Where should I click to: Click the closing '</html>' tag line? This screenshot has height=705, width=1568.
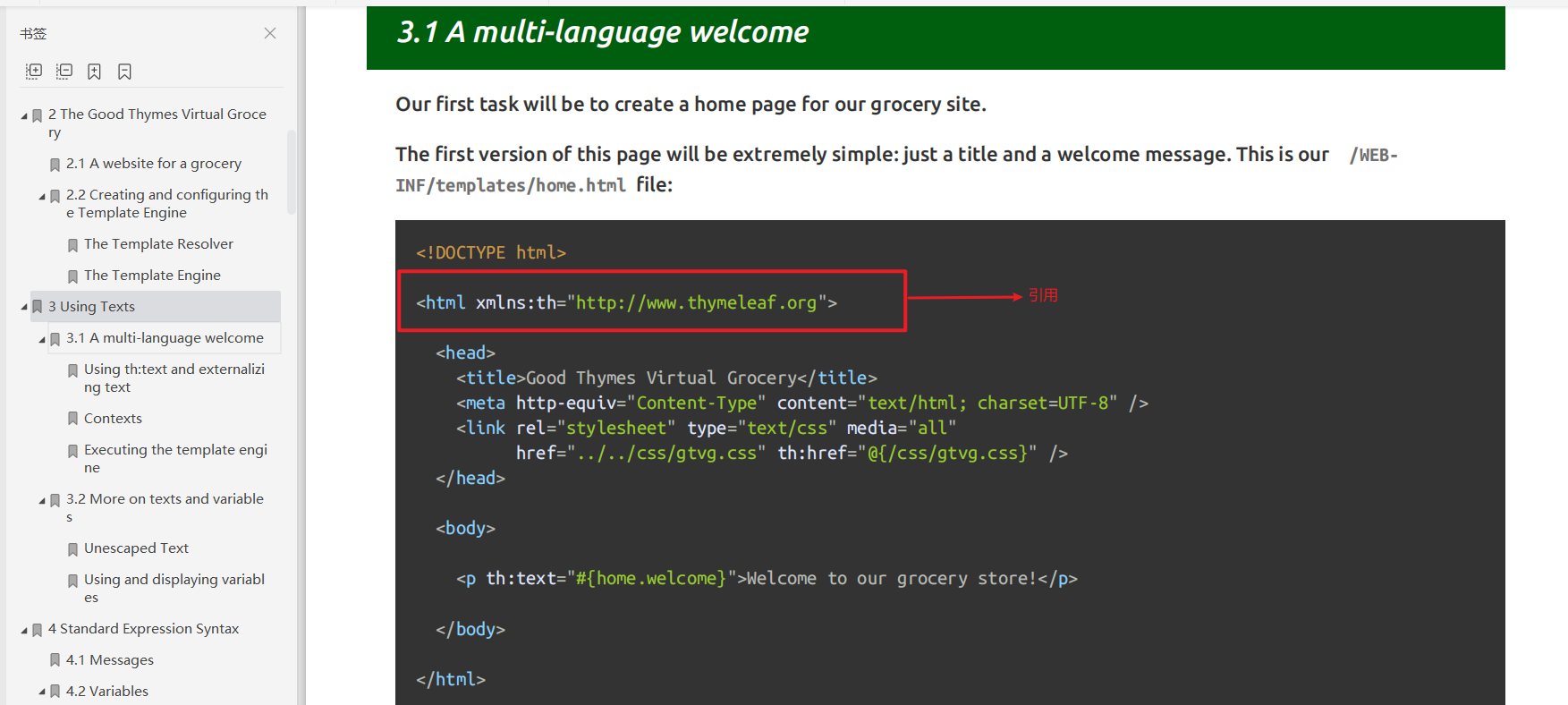(x=451, y=679)
